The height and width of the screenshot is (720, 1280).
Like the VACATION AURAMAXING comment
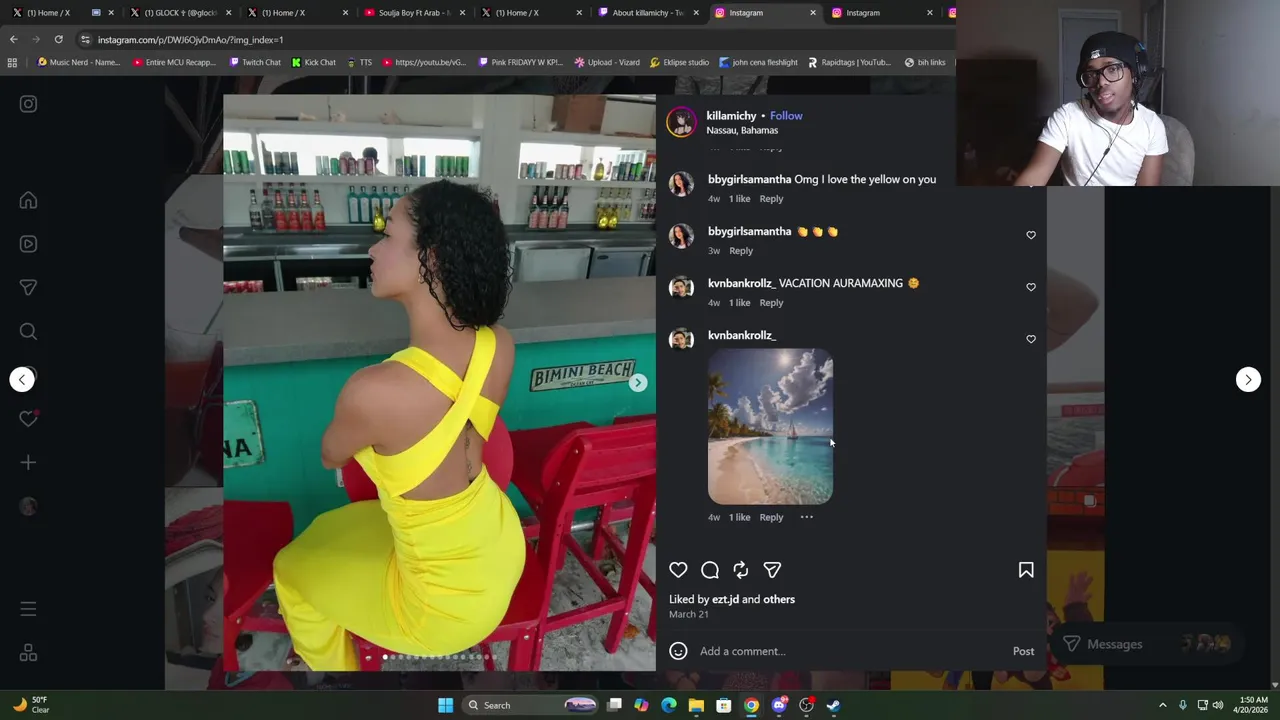point(1031,287)
